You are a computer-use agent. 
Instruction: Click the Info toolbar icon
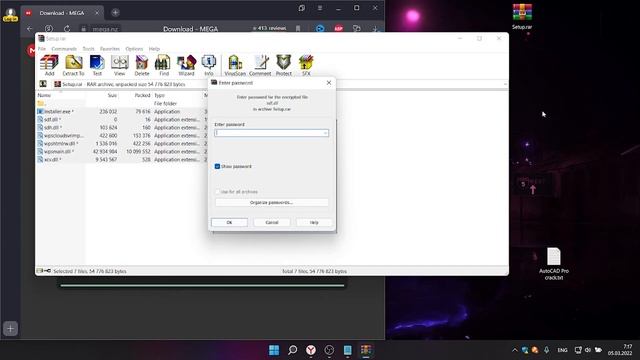click(x=209, y=65)
